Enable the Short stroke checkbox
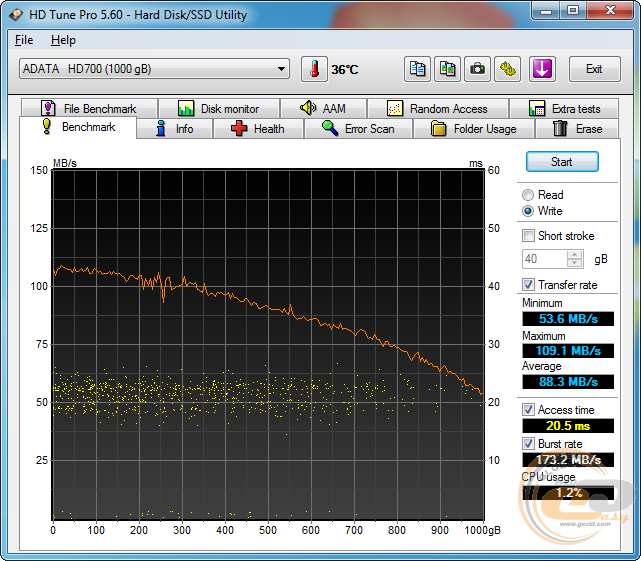Screen dimensions: 641x561 (528, 236)
